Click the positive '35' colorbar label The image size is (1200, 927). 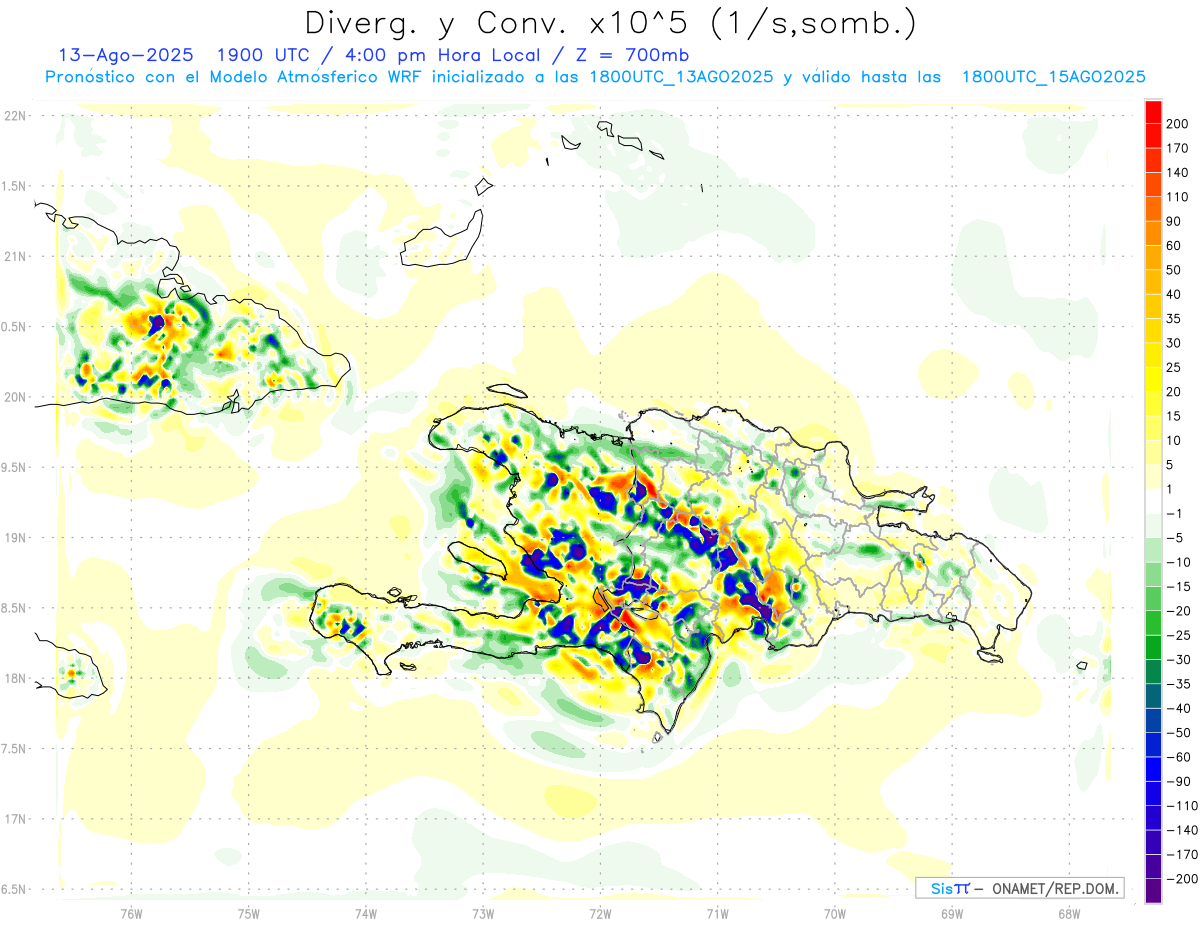(x=1174, y=318)
